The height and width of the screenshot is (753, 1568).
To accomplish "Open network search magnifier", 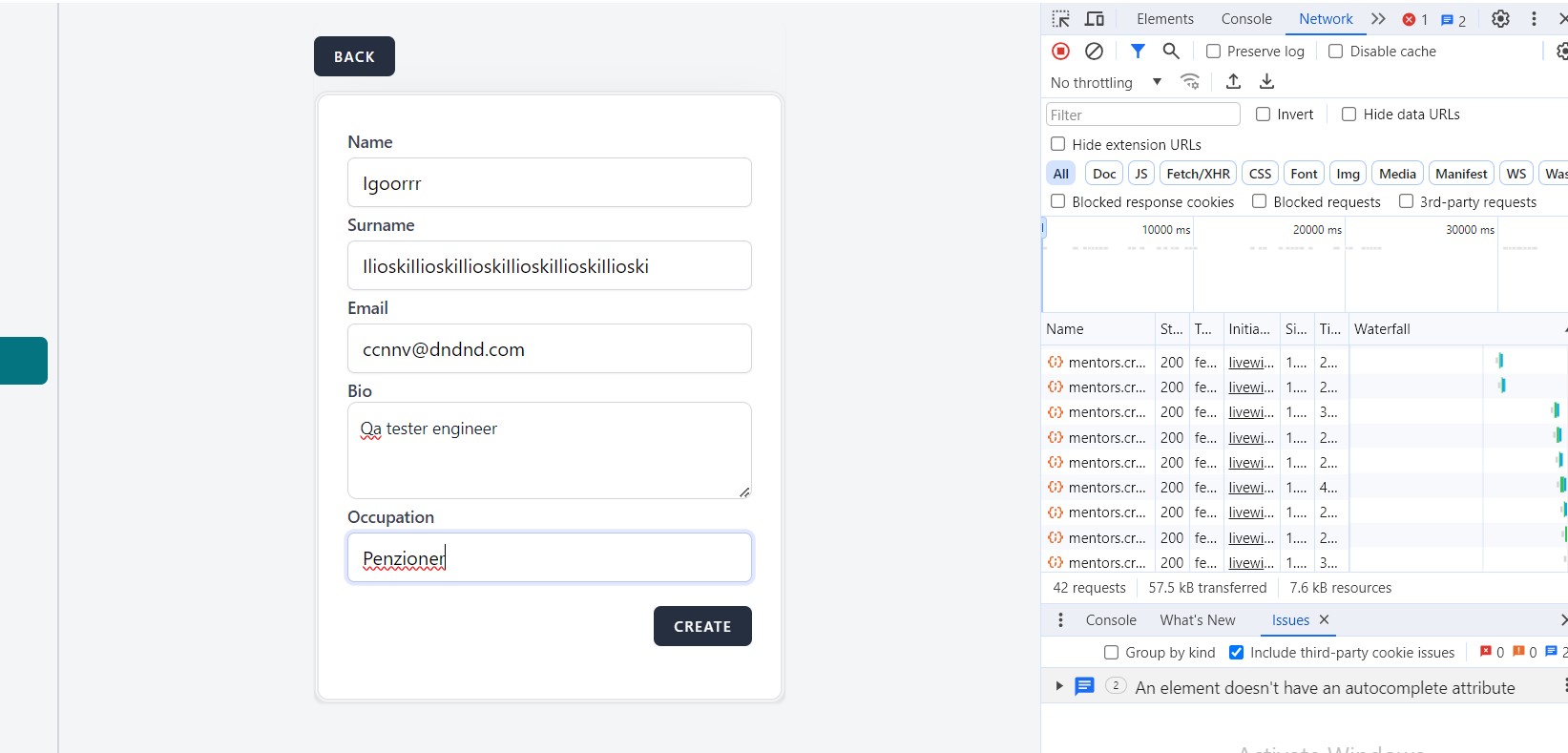I will [1171, 52].
